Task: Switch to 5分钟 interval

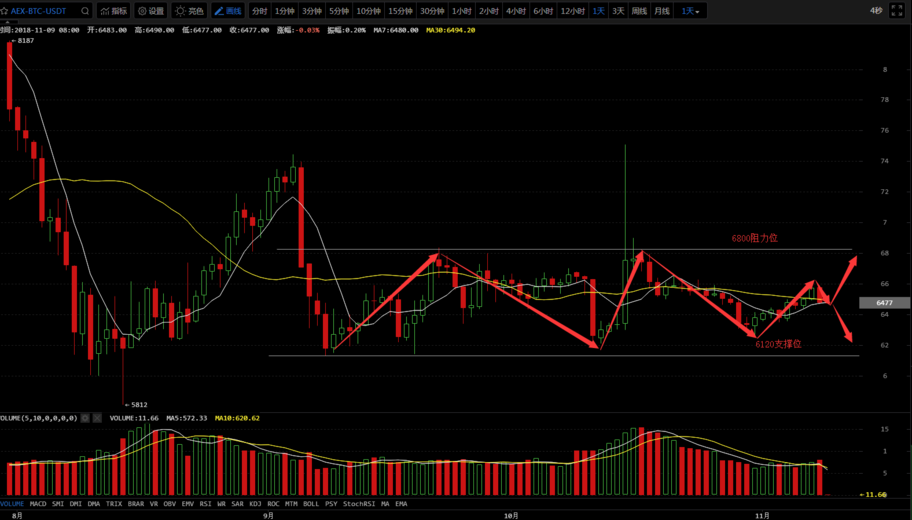Action: pos(339,10)
